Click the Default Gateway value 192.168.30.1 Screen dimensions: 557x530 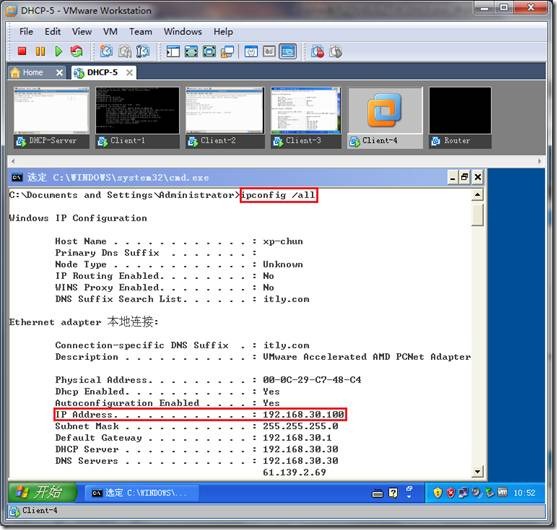(297, 438)
